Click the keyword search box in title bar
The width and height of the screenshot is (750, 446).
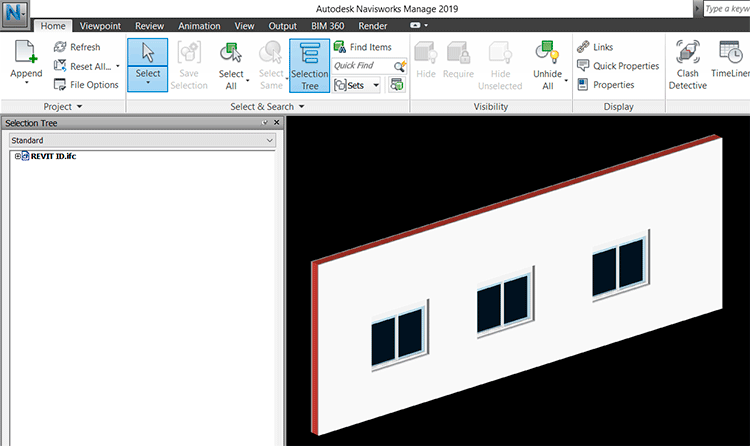click(727, 9)
